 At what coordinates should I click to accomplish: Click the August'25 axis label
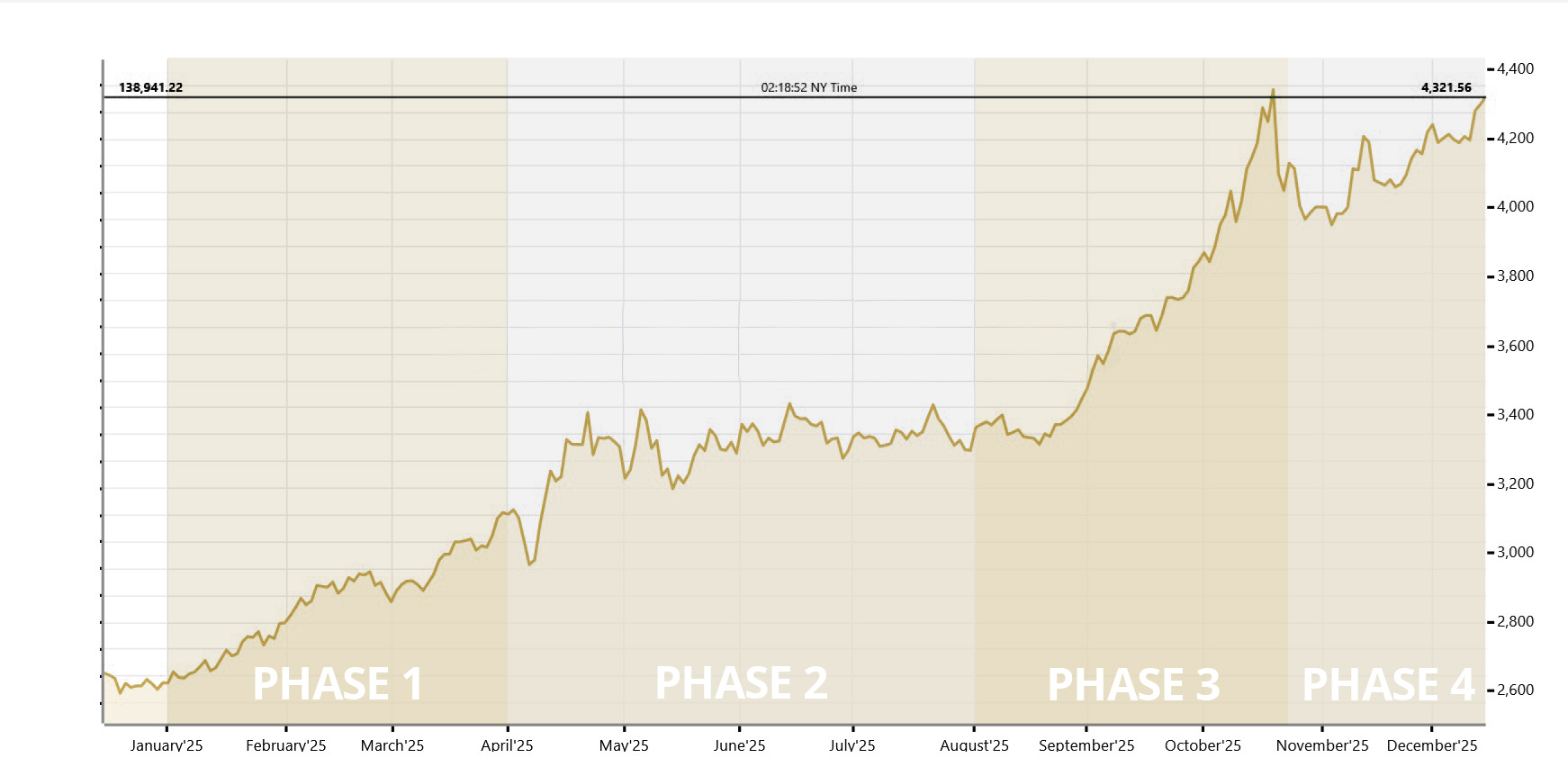974,745
